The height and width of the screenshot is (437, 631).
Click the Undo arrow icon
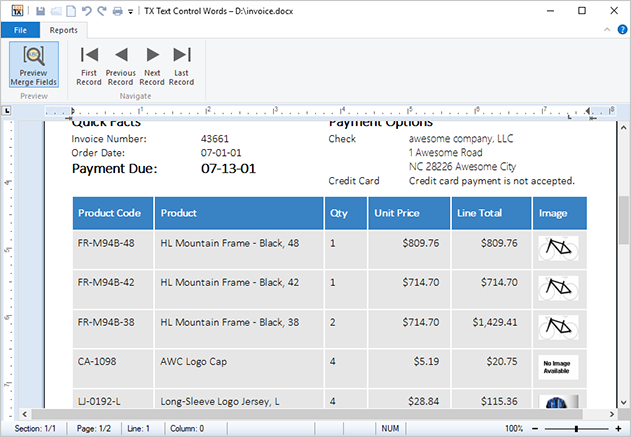[x=86, y=11]
